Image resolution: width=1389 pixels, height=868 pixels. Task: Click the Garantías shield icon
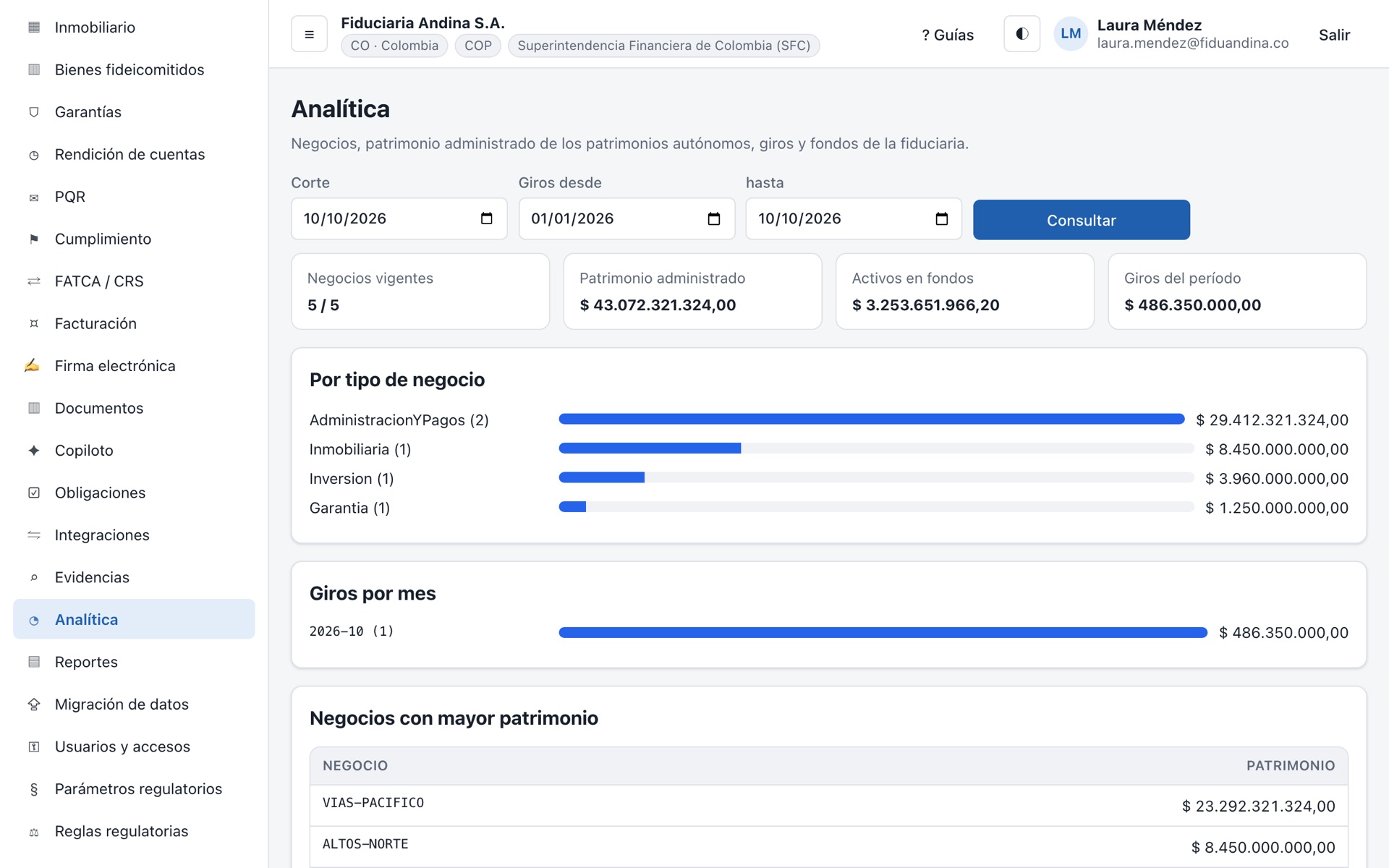click(x=34, y=112)
